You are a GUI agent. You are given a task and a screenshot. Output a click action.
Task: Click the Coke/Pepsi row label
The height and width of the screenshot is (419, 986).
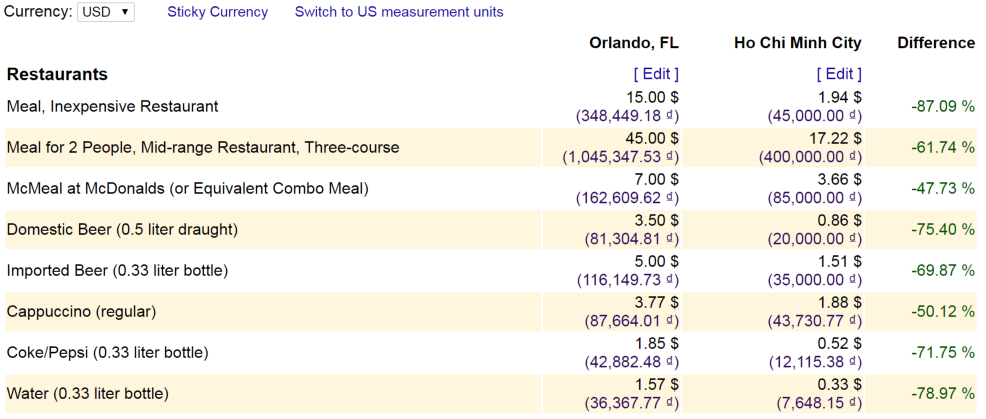107,352
